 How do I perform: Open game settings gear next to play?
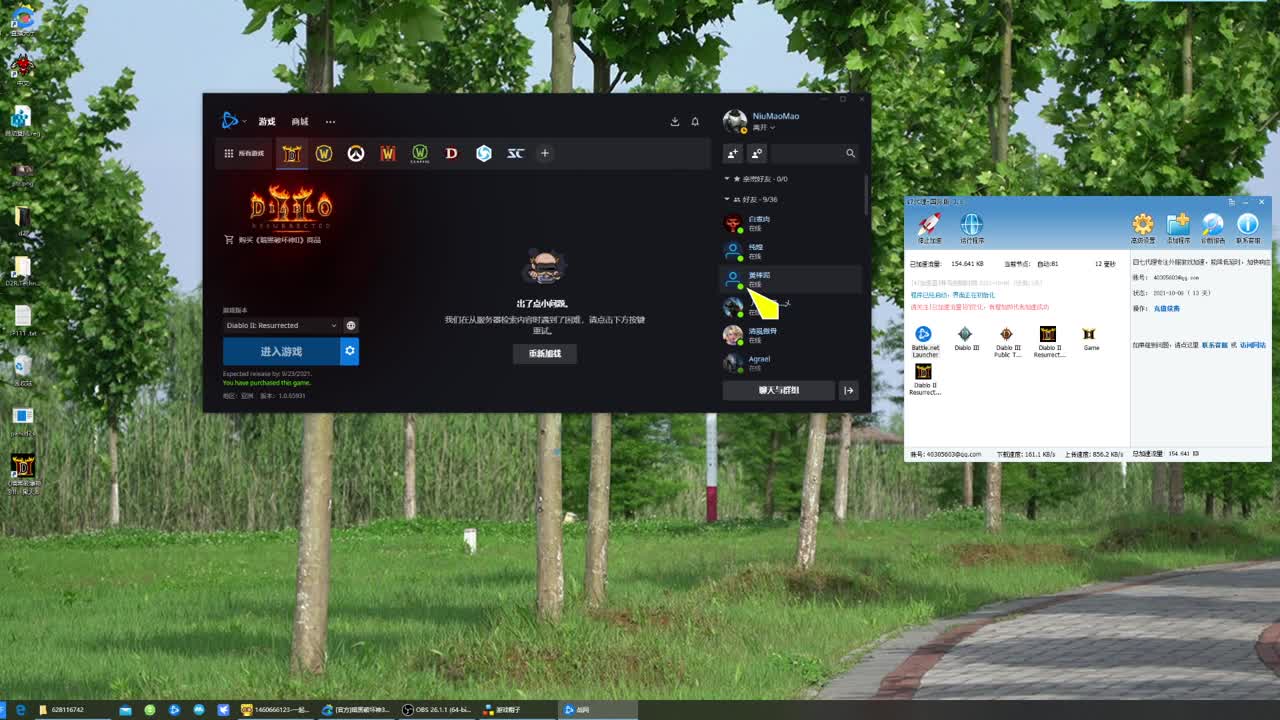[x=349, y=351]
